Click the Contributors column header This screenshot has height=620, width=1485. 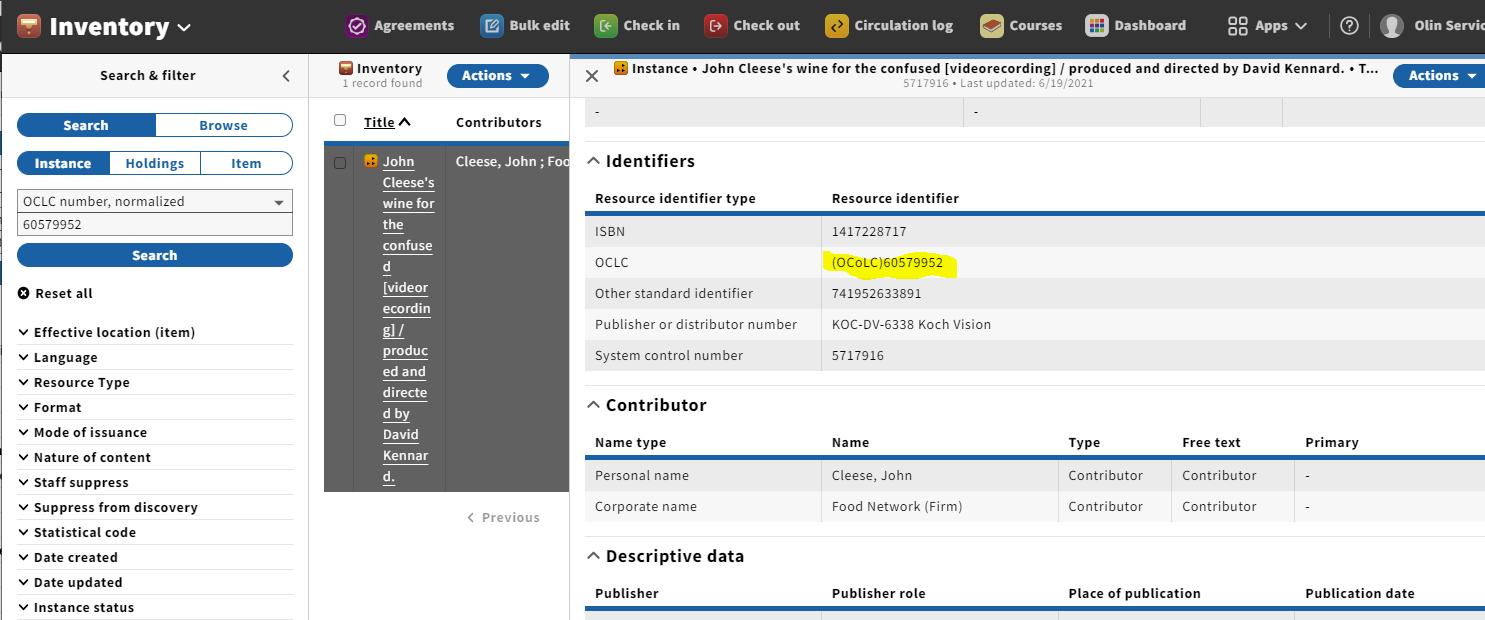coord(499,122)
